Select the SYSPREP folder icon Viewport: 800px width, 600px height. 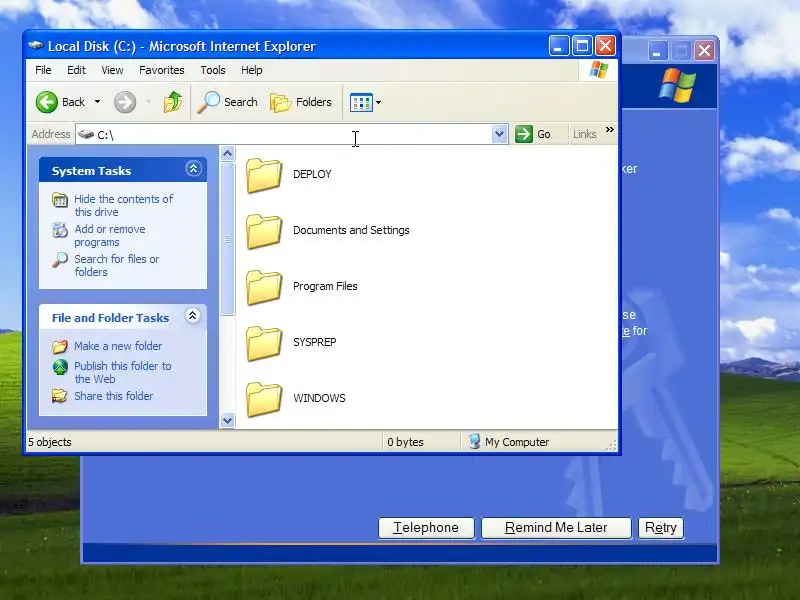264,343
